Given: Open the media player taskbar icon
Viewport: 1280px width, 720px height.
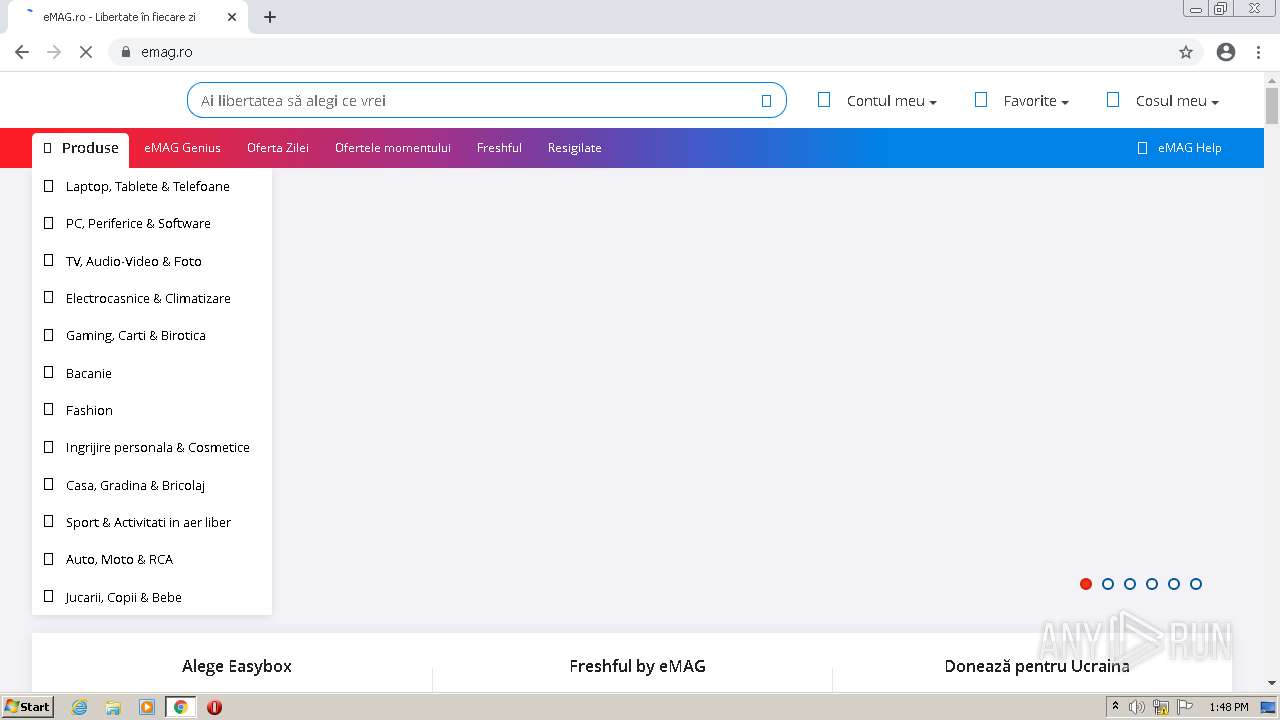Looking at the screenshot, I should click(x=147, y=707).
